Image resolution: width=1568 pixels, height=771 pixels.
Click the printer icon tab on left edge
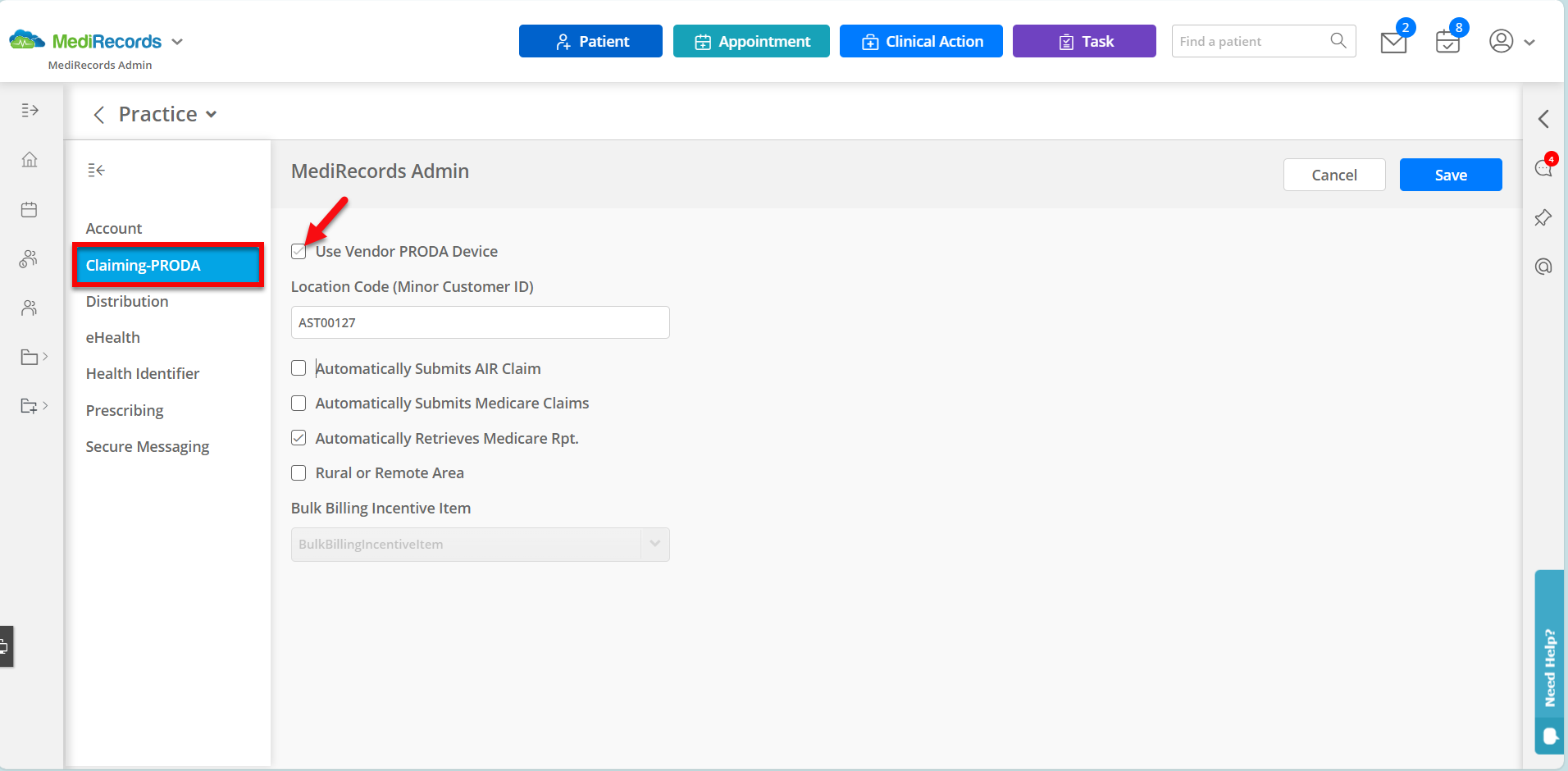pos(6,646)
